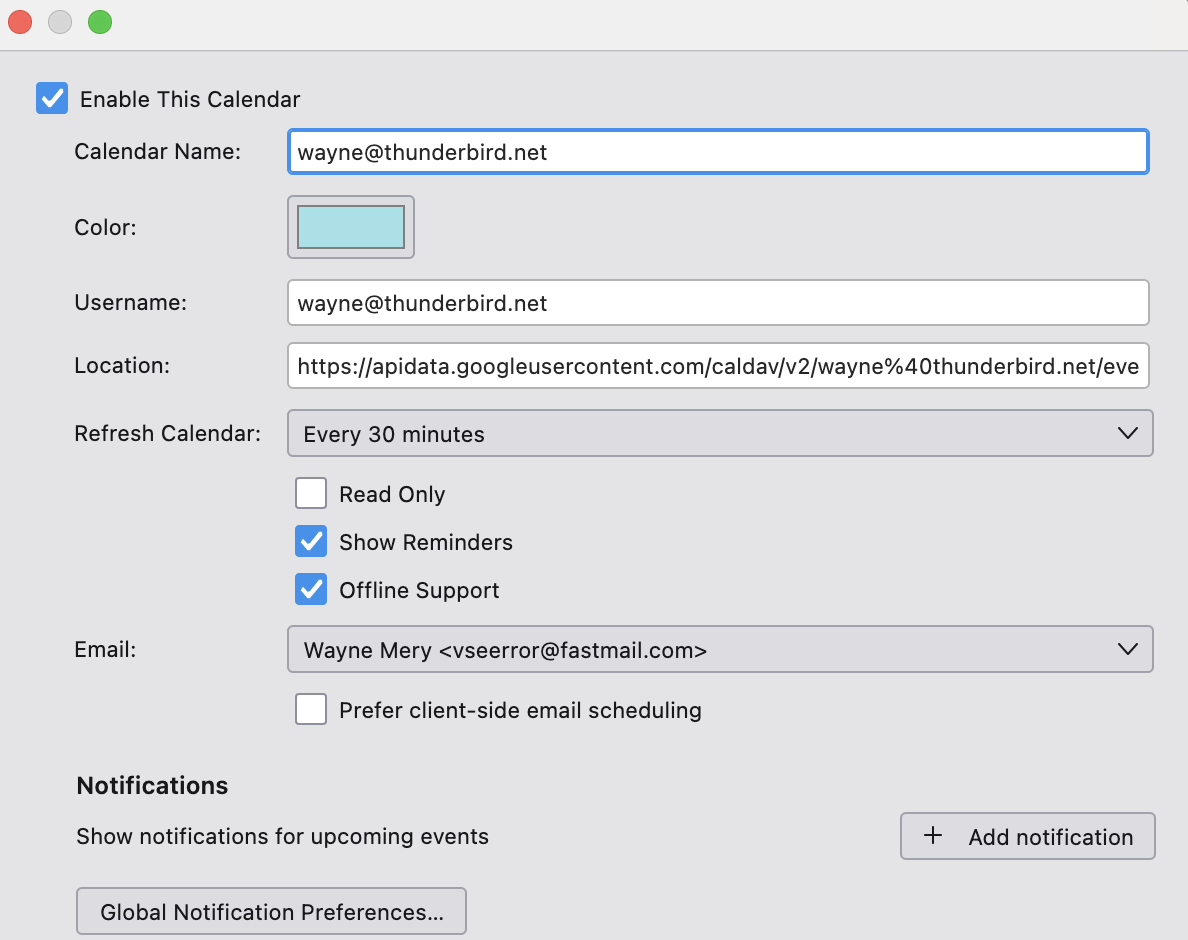This screenshot has width=1188, height=940.
Task: Minimize the window with the gray button
Action: coord(60,22)
